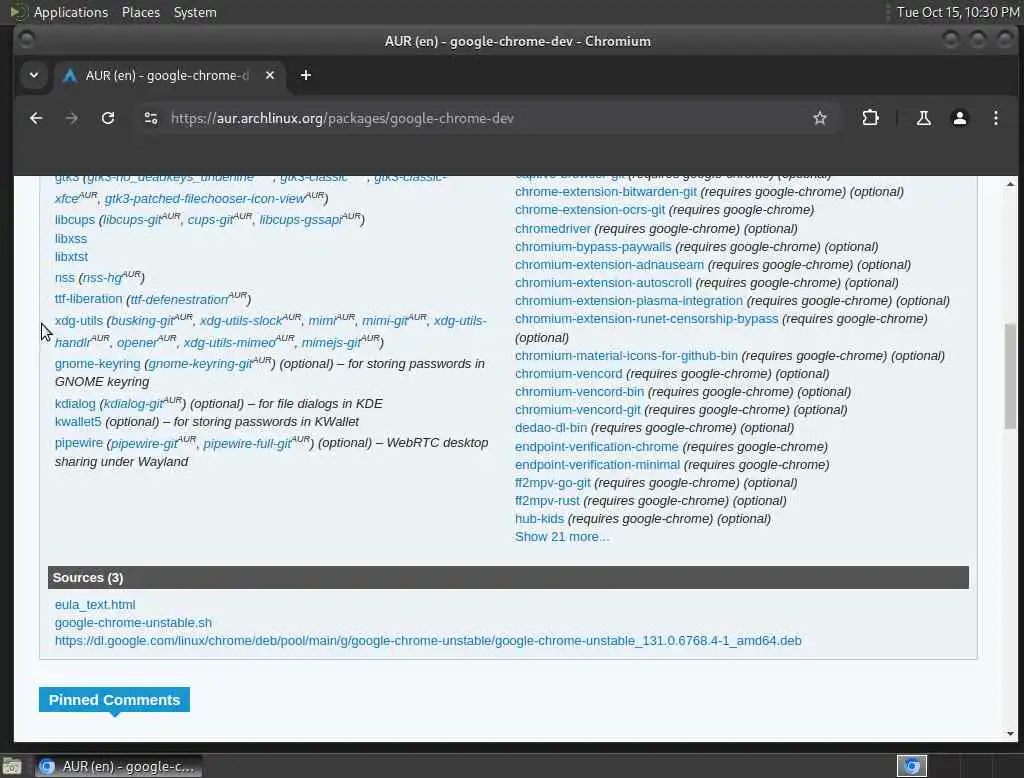Open a new browser tab

coord(306,75)
